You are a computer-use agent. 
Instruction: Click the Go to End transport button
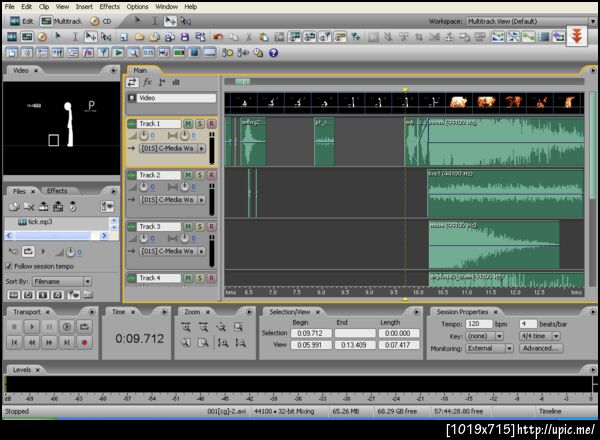click(x=66, y=342)
